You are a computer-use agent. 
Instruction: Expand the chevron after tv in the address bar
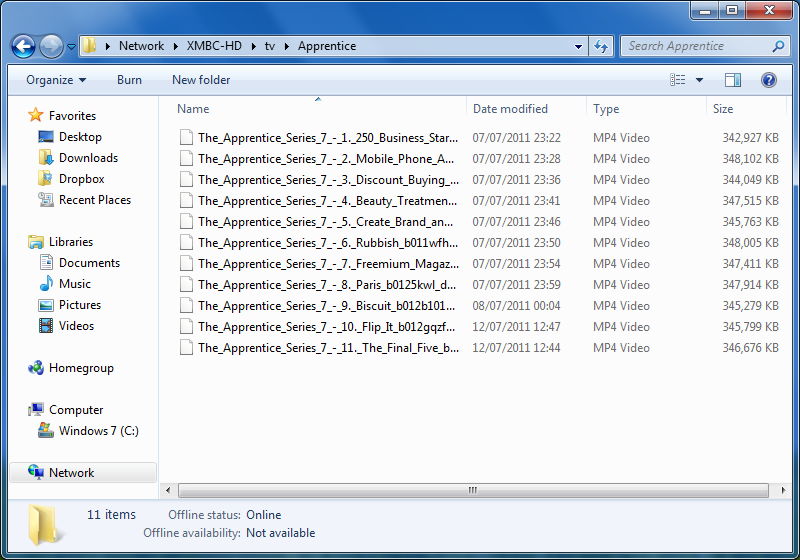click(286, 46)
